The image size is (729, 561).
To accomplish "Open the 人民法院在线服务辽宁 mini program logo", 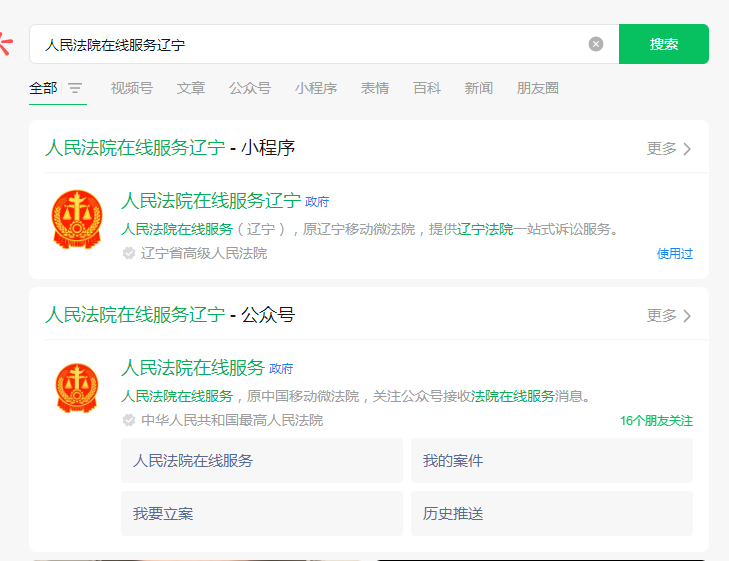I will pos(77,219).
